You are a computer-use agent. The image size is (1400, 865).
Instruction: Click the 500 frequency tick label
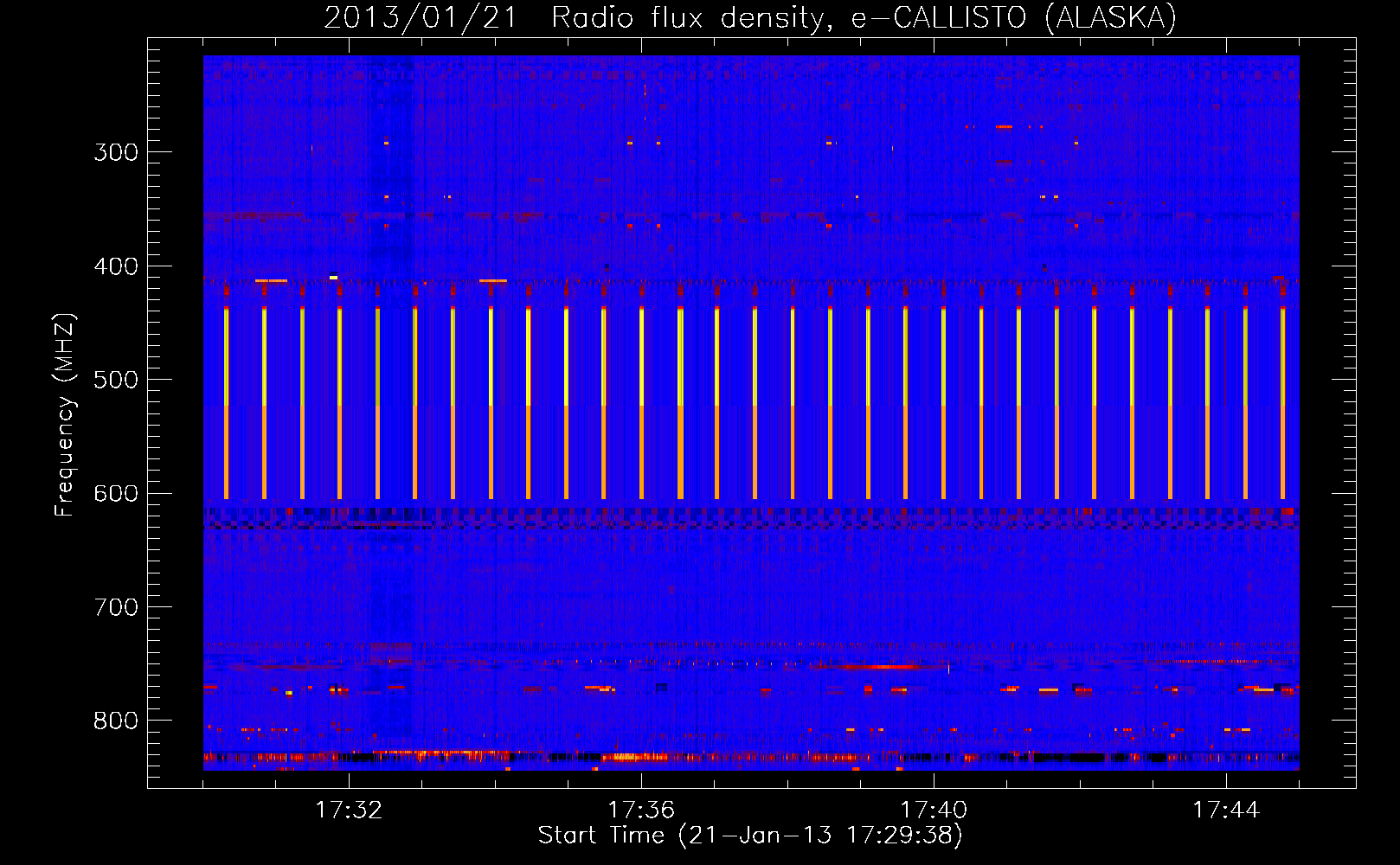[116, 380]
